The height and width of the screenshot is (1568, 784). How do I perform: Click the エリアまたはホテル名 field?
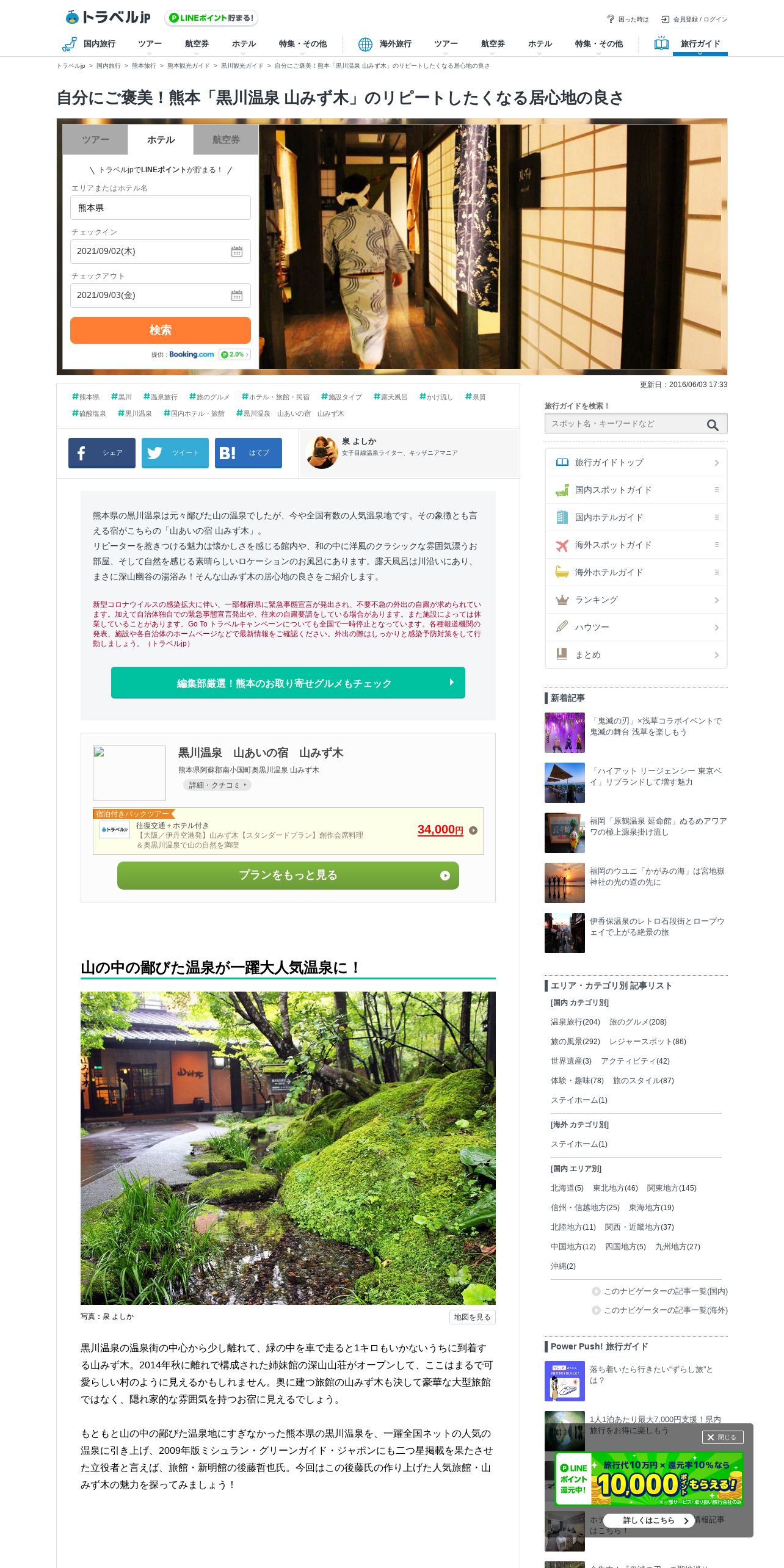click(x=161, y=208)
